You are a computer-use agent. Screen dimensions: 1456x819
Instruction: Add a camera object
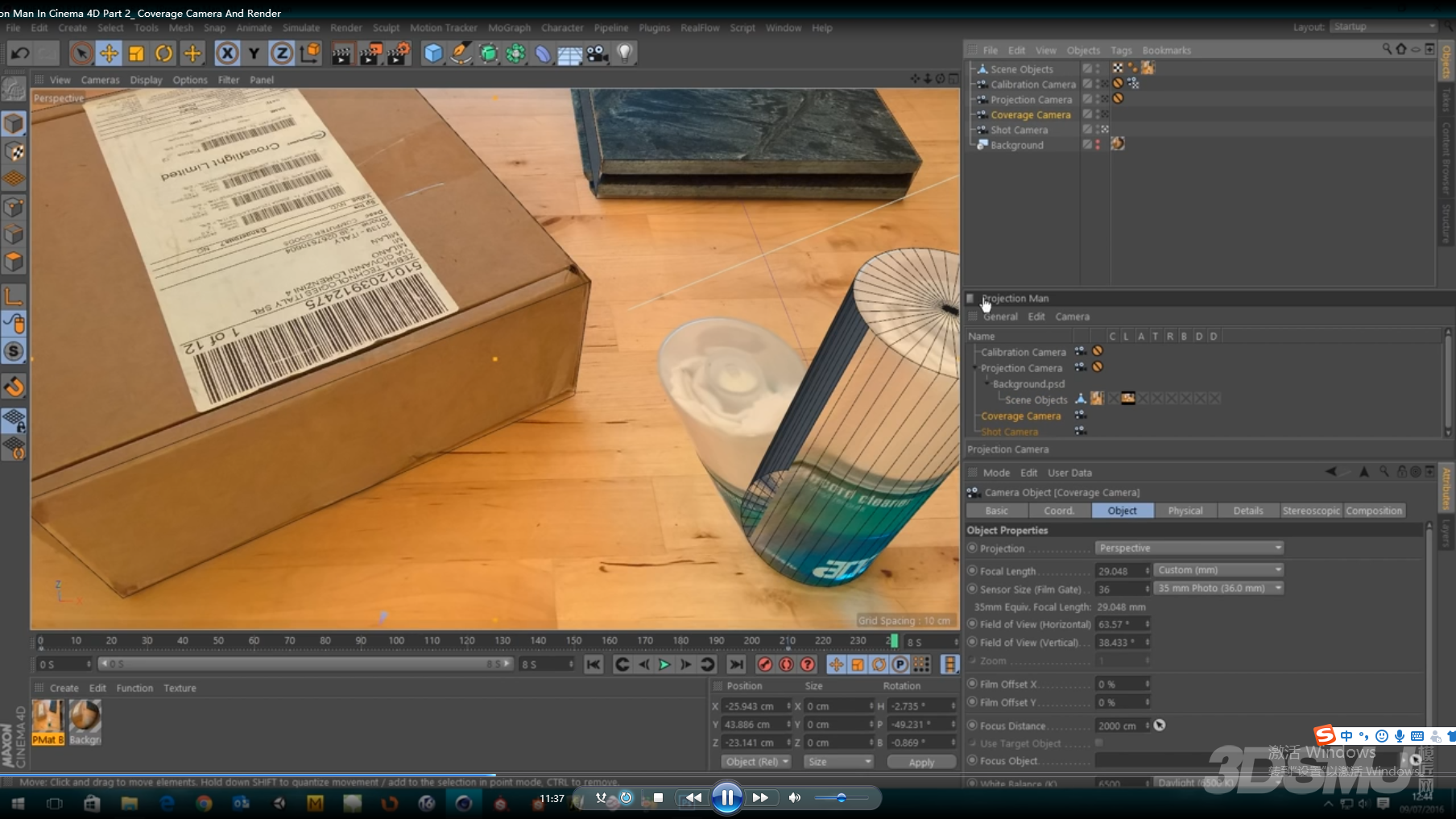(598, 54)
